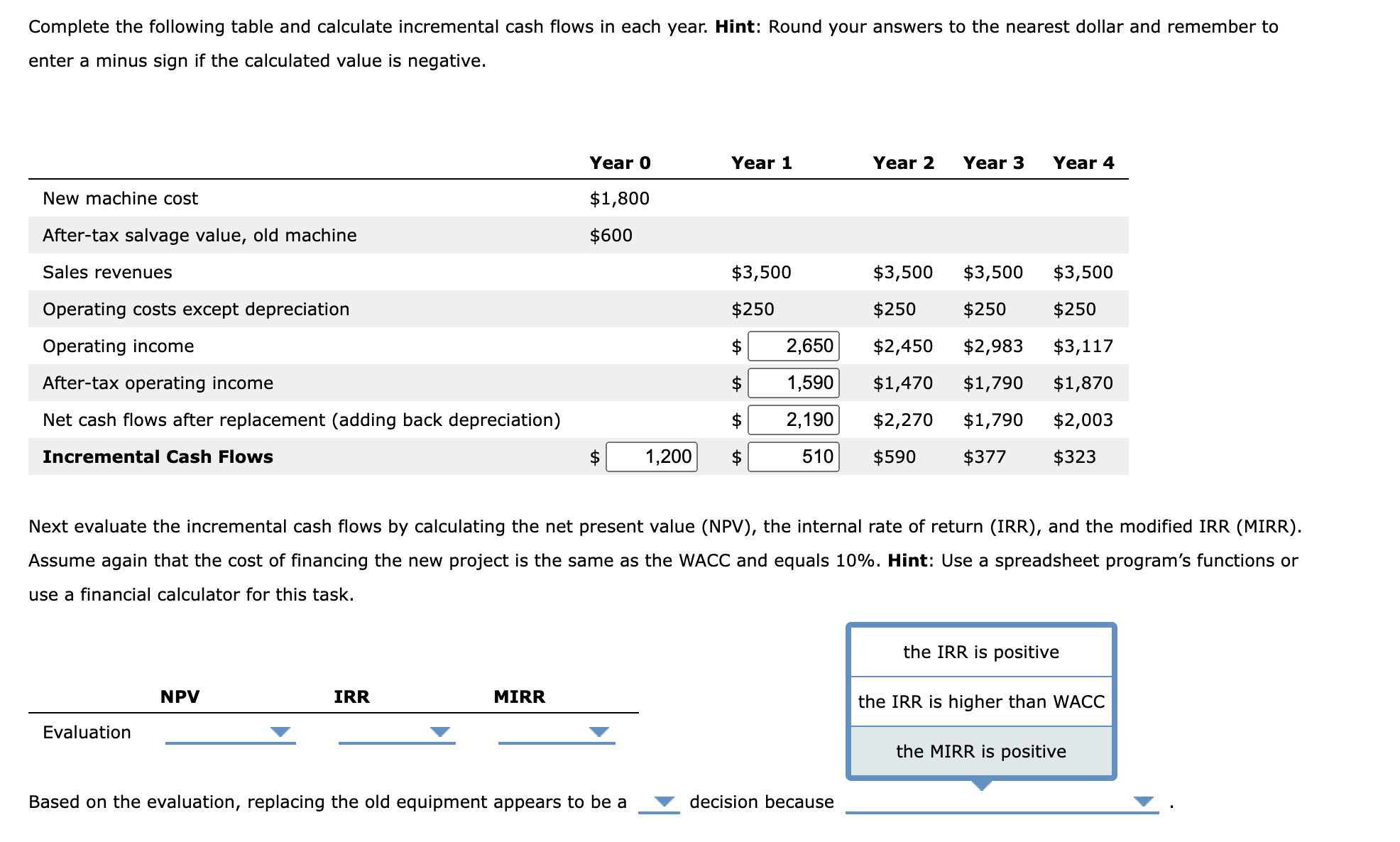Click the 'New machine cost' row label
The height and width of the screenshot is (842, 1400).
pos(120,198)
